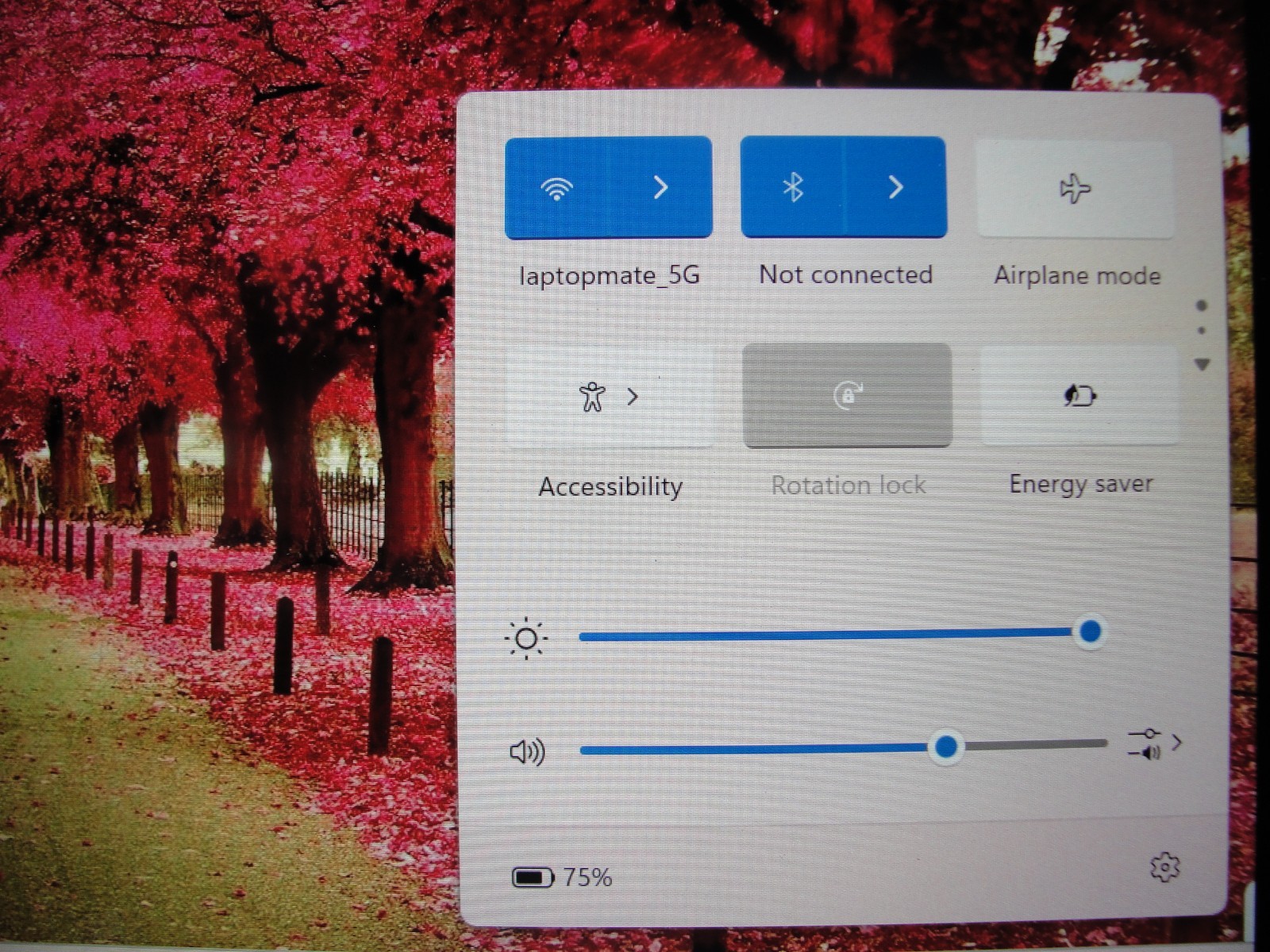Open Wi-Fi network list chevron

coord(660,188)
